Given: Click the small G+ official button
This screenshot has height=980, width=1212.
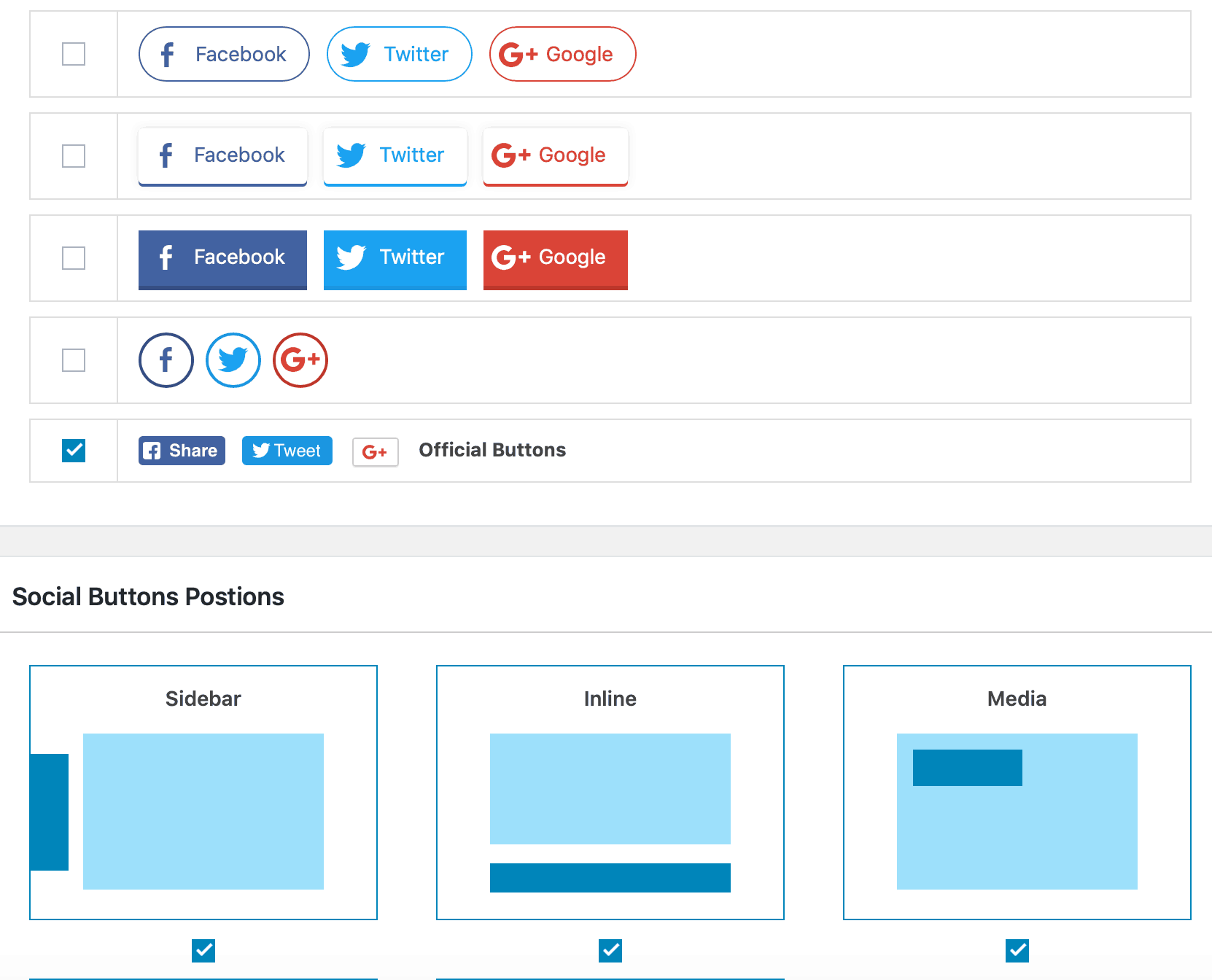Looking at the screenshot, I should pos(375,452).
